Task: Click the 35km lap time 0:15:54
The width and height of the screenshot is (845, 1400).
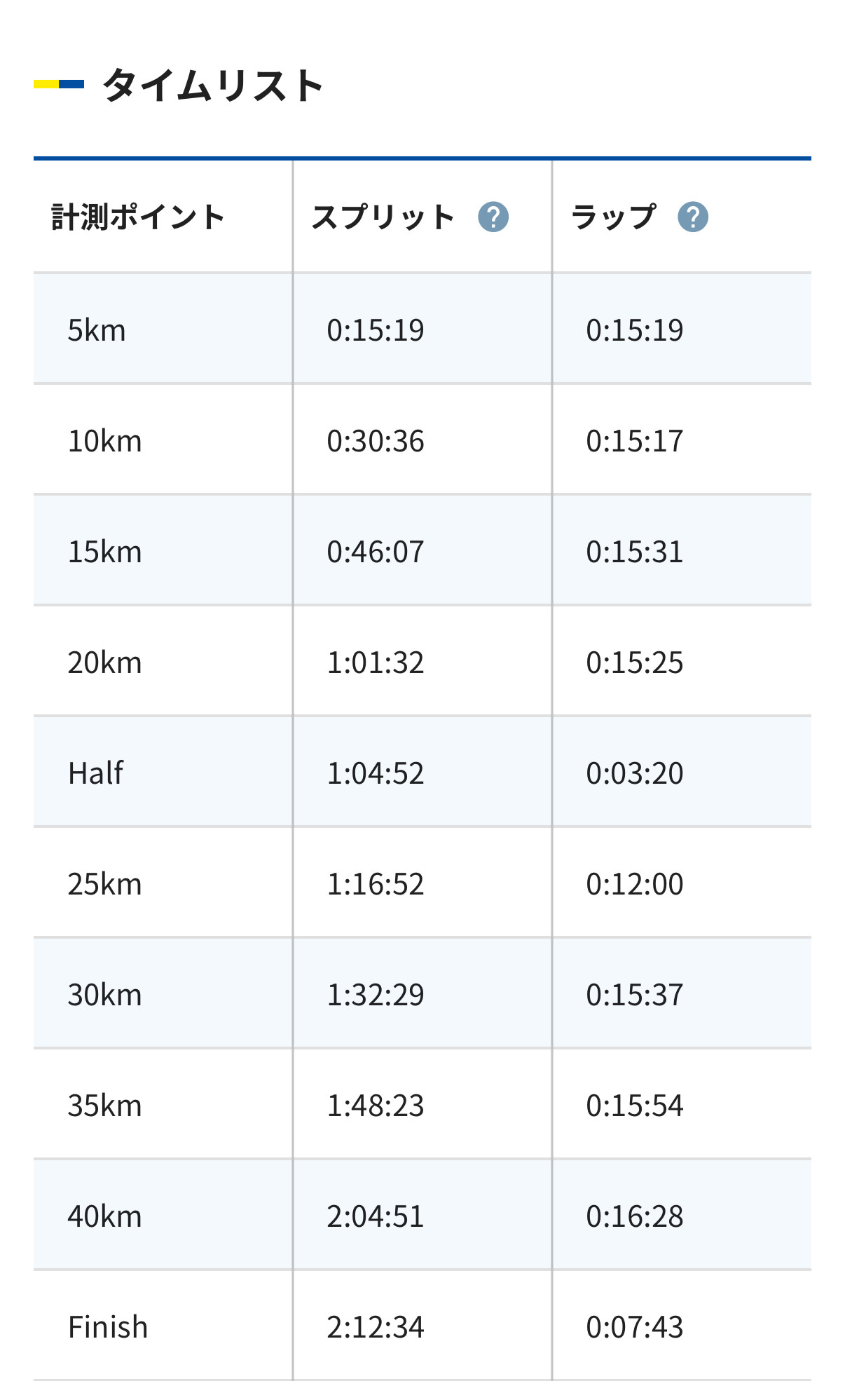Action: tap(635, 1106)
